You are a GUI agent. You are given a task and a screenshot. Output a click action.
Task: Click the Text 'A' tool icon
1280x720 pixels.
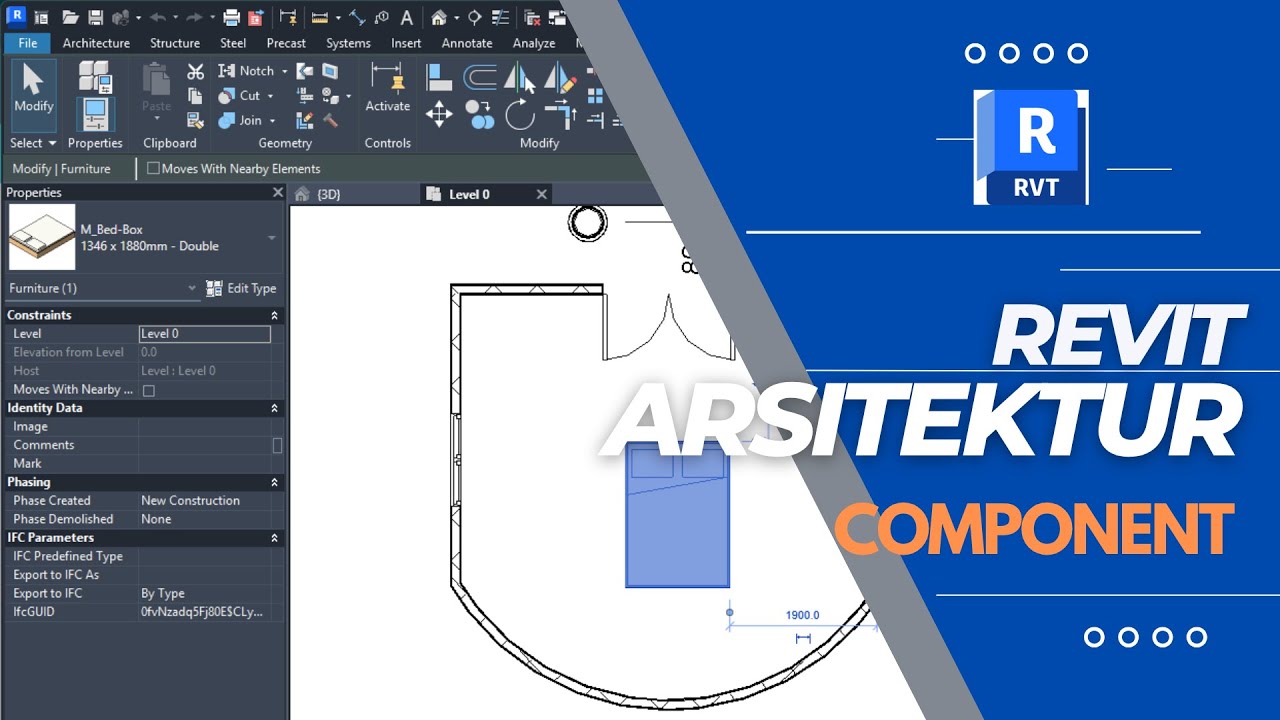pos(406,17)
